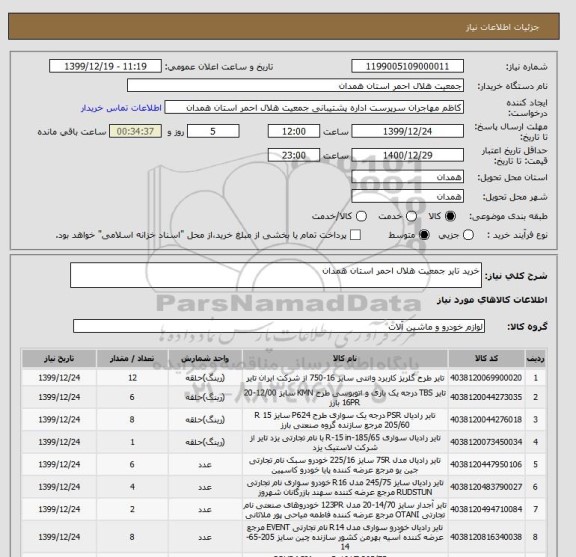The height and width of the screenshot is (557, 576).
Task: Click the remaining time countdown 00:34:37
Action: tap(135, 131)
